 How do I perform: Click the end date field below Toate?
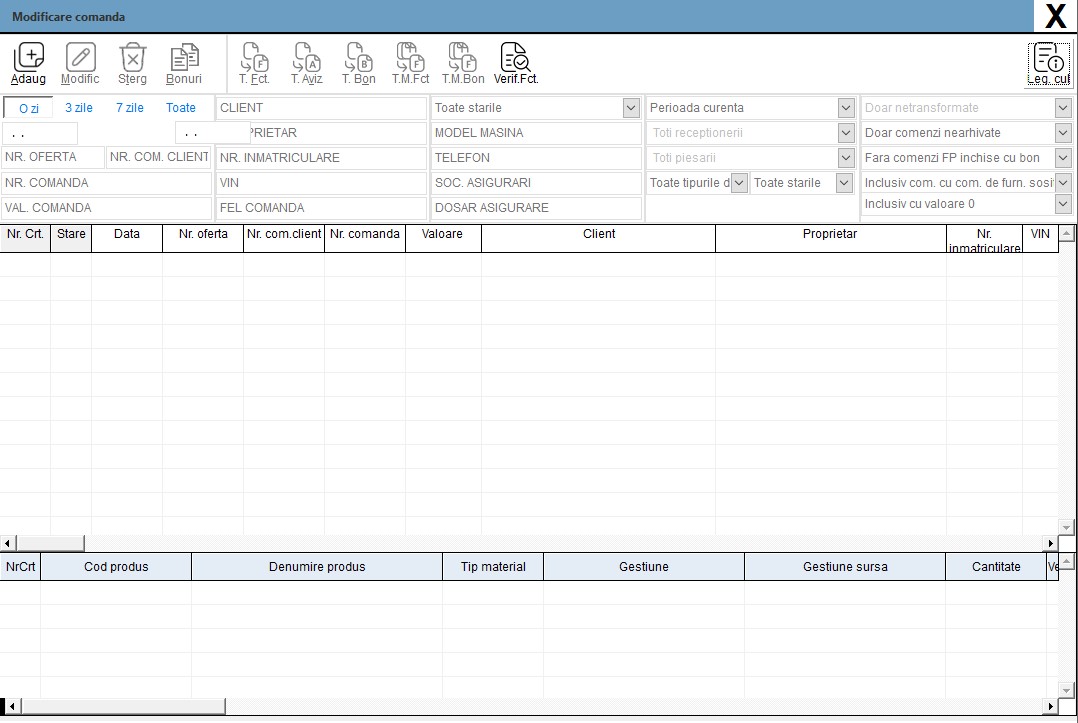click(212, 133)
